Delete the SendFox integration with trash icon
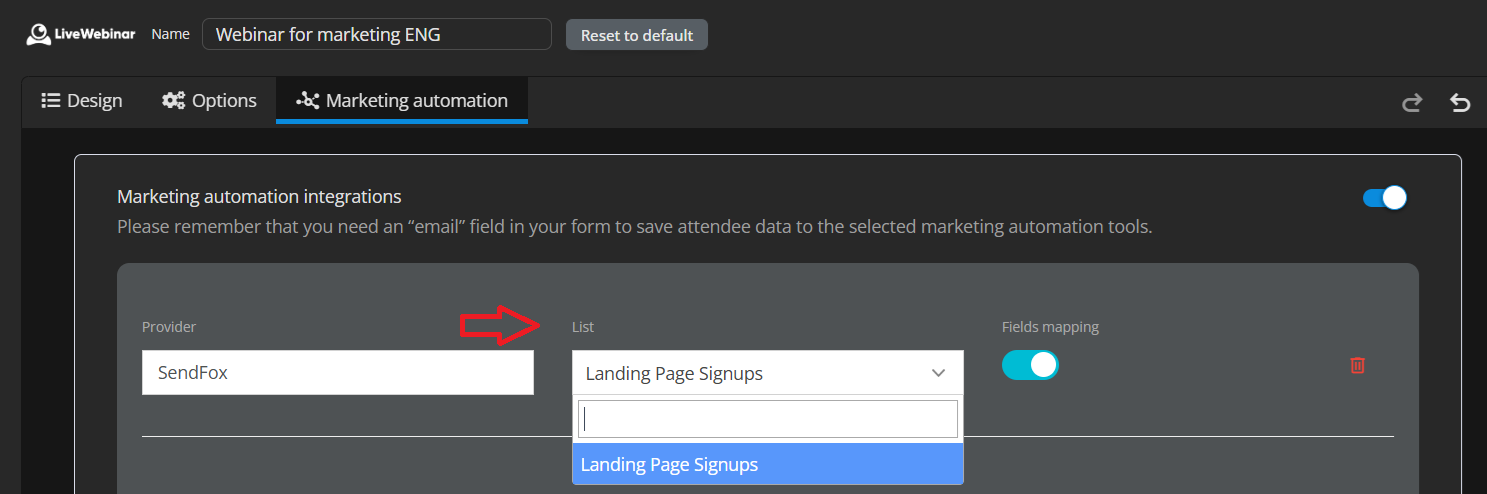1487x494 pixels. [1357, 365]
